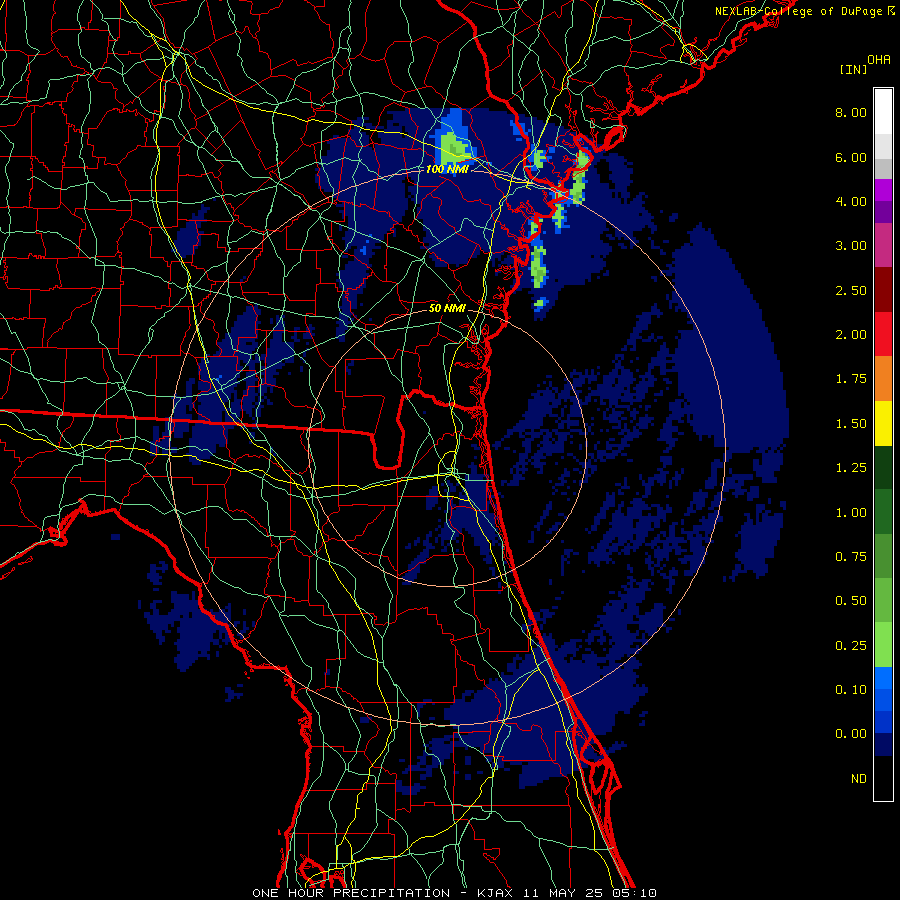
Task: Click the 11 MAY 25 date stamp
Action: (x=563, y=893)
